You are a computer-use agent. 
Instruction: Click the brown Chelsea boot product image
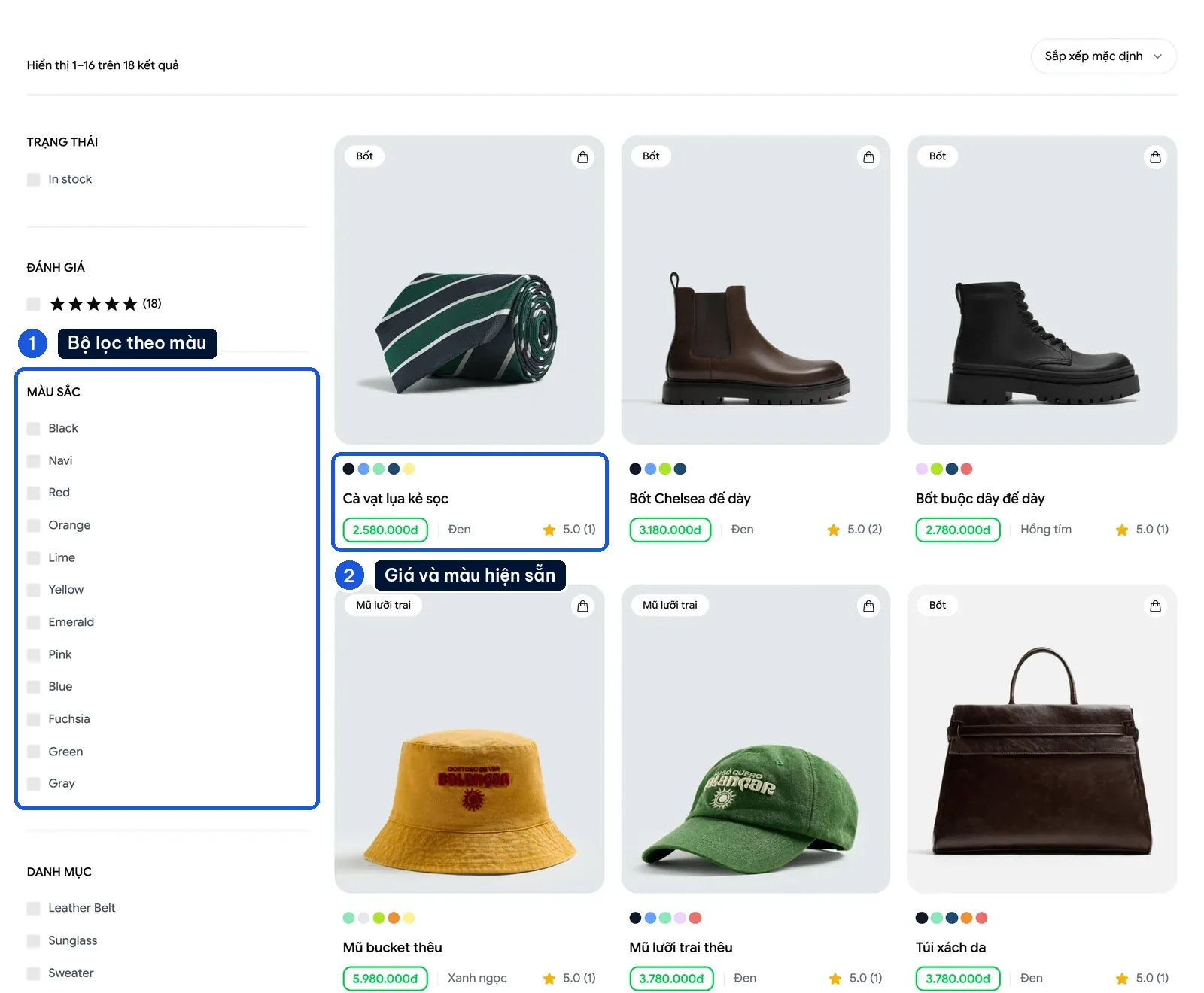tap(756, 290)
